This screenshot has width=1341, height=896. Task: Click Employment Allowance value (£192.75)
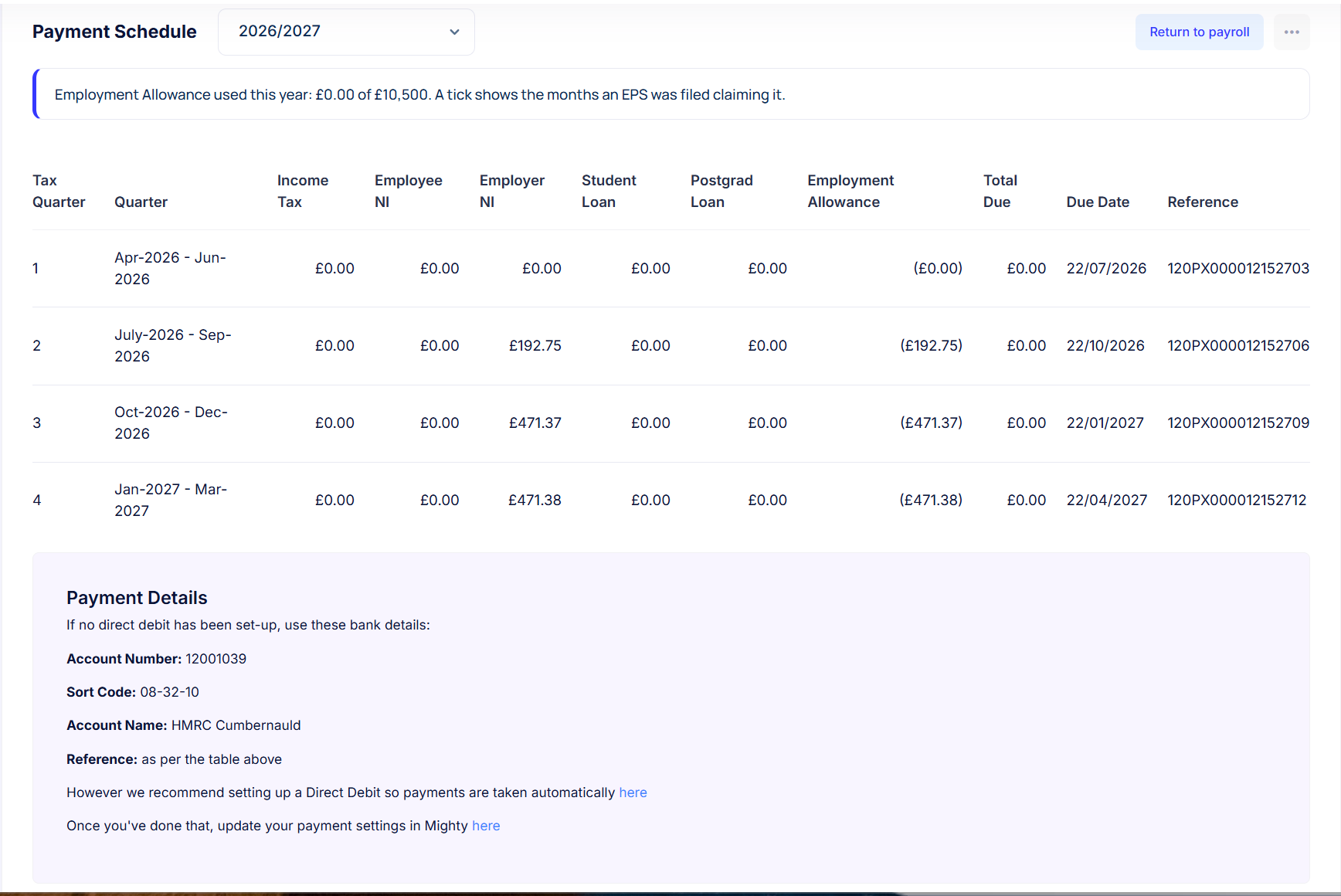pyautogui.click(x=932, y=345)
